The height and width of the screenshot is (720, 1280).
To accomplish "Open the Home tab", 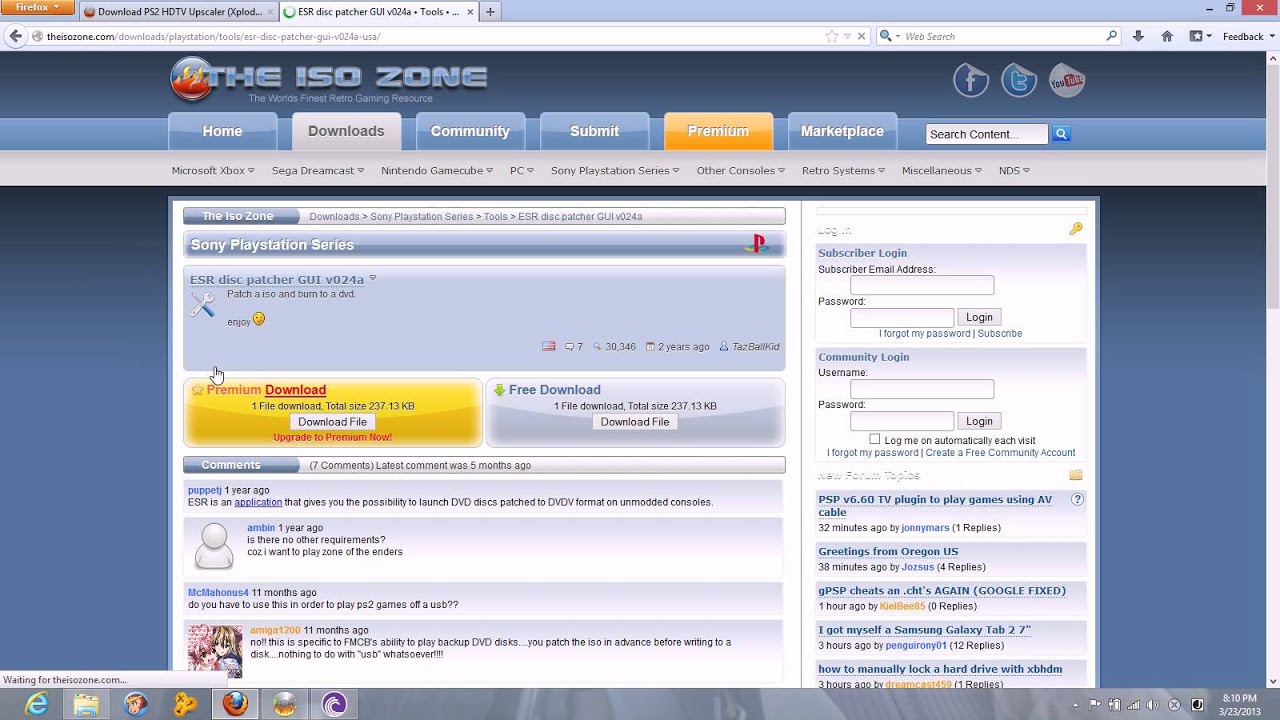I will pyautogui.click(x=222, y=131).
